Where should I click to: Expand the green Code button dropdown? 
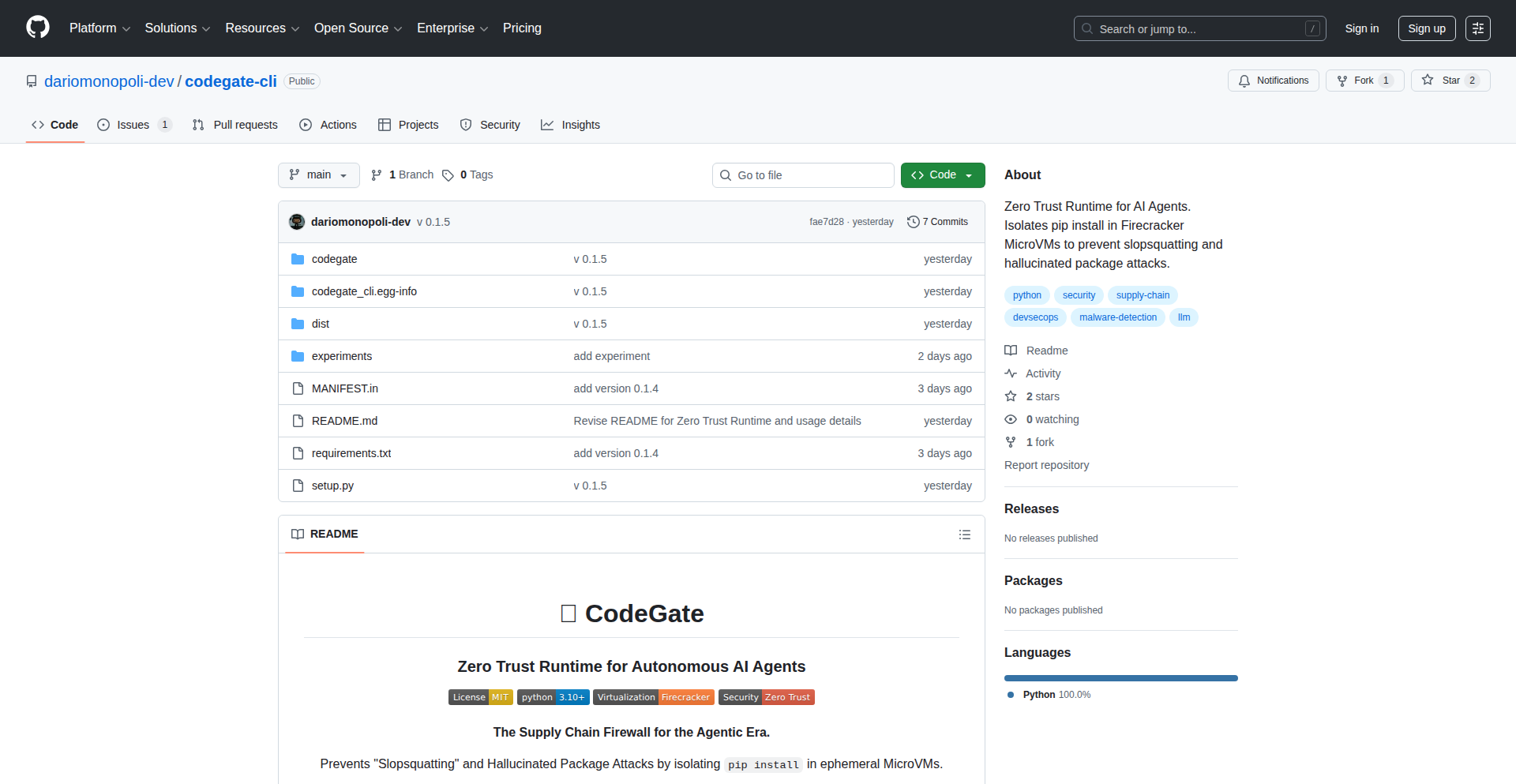[967, 174]
